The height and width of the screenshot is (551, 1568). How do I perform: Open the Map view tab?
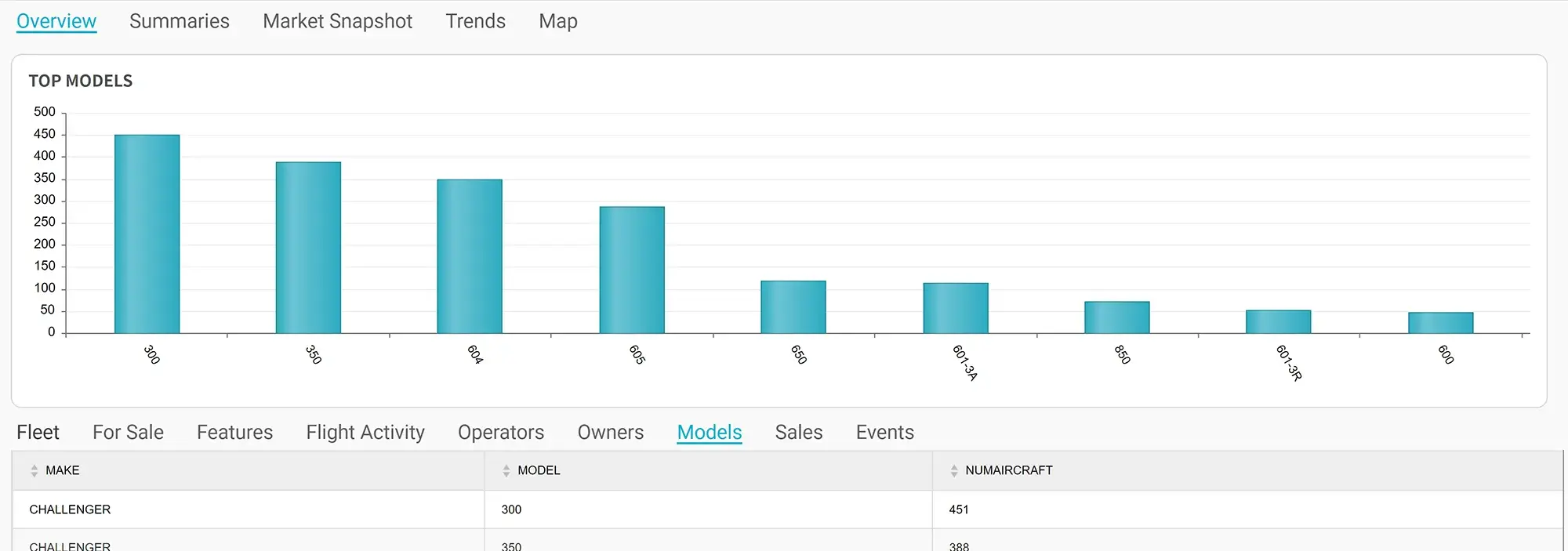click(x=557, y=21)
